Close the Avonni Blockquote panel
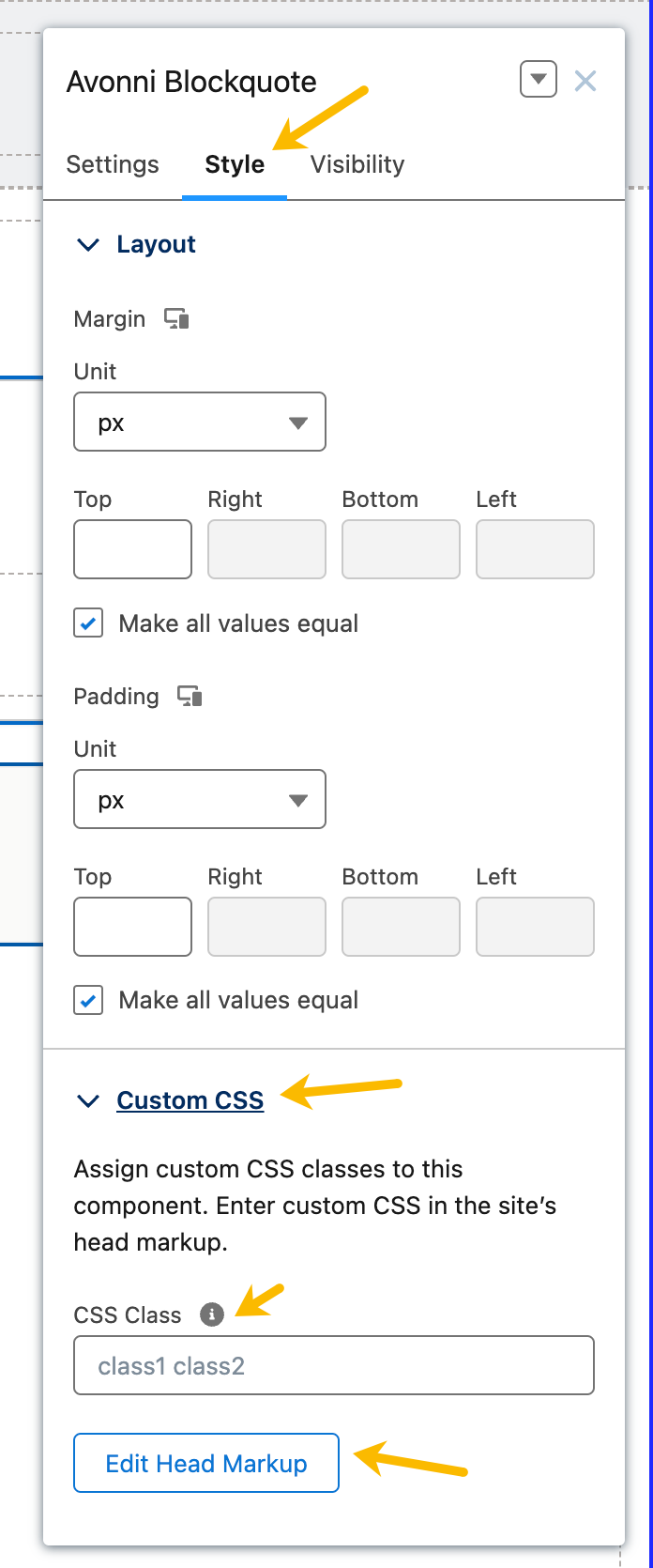Image resolution: width=653 pixels, height=1568 pixels. pos(585,82)
